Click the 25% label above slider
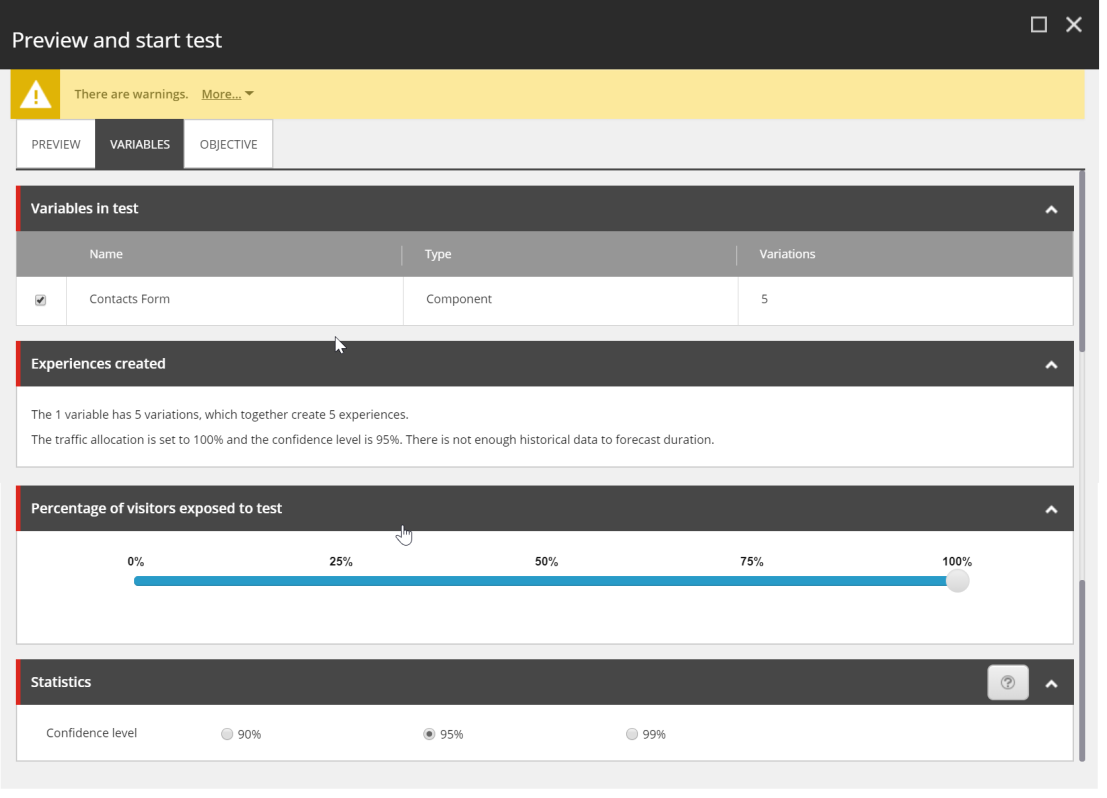The image size is (1107, 798). (x=340, y=562)
